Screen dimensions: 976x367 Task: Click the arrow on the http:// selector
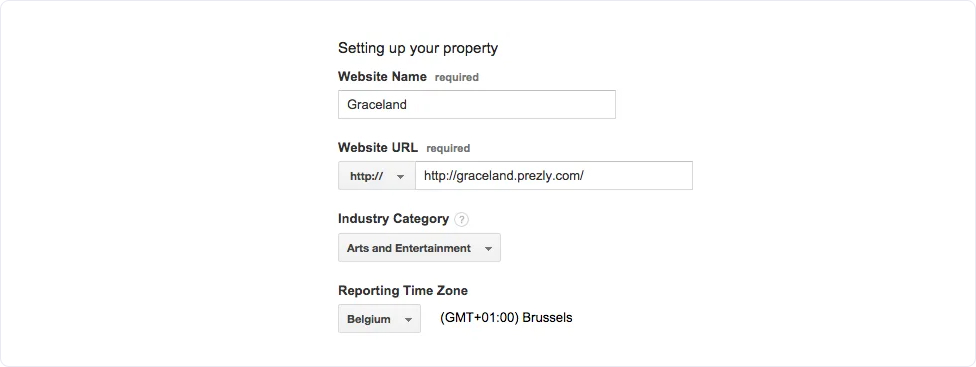[x=400, y=177]
